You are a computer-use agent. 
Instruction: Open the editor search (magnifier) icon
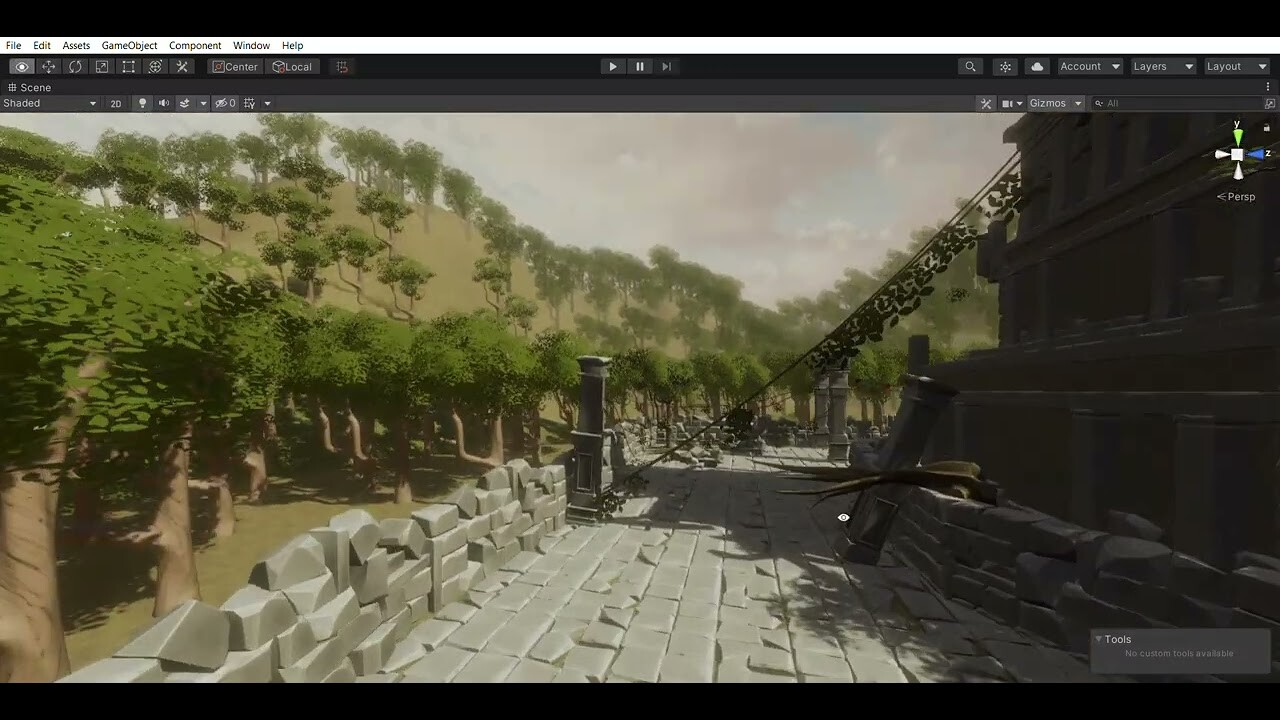[970, 66]
